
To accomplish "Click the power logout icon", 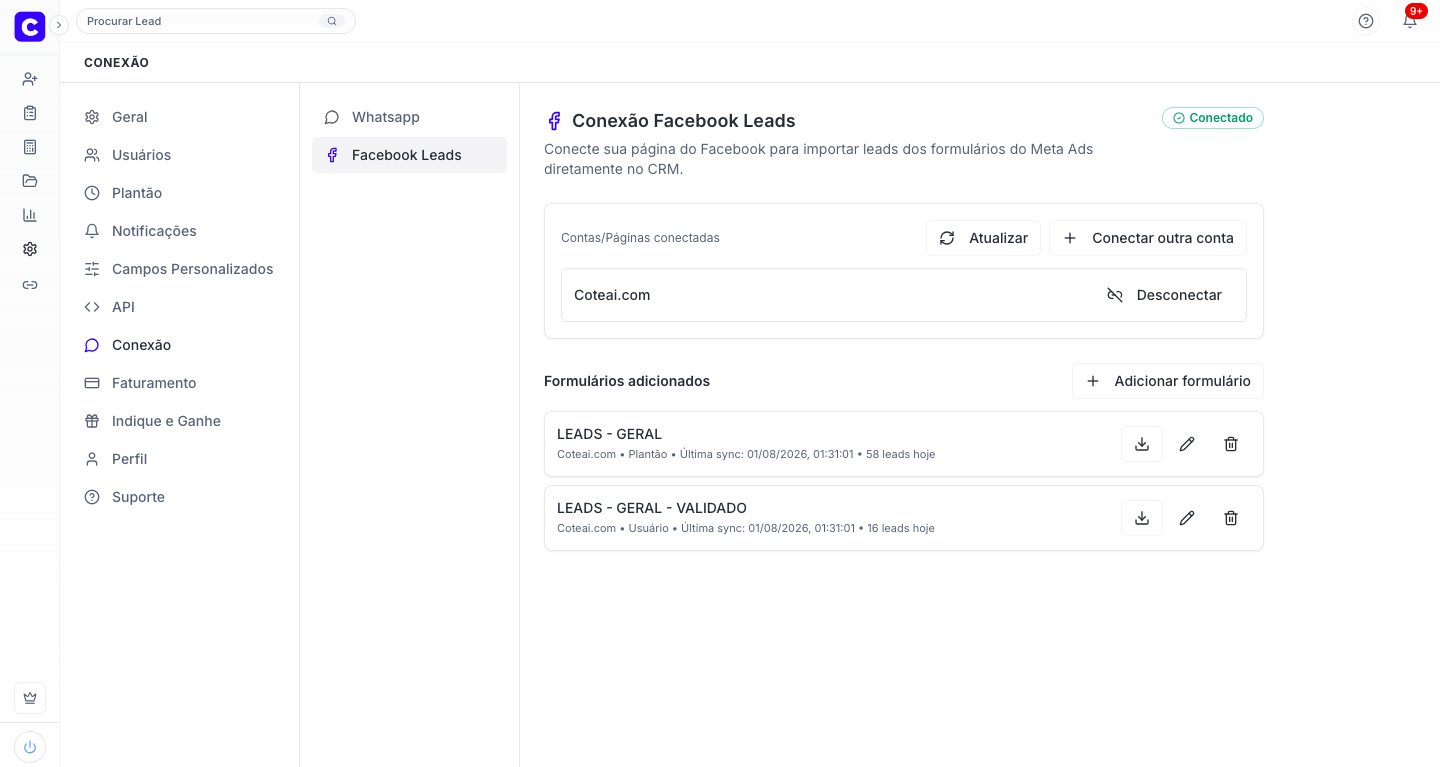I will pyautogui.click(x=30, y=747).
